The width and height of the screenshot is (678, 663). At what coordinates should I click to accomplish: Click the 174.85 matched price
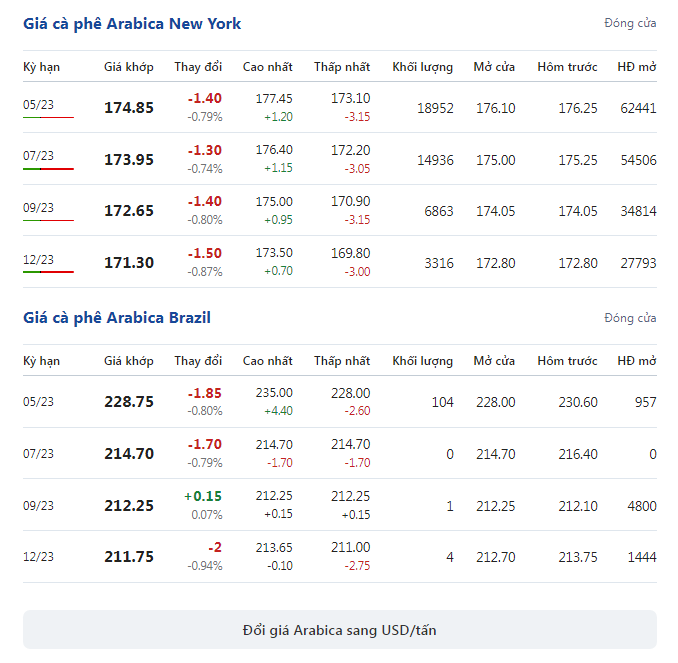click(129, 108)
